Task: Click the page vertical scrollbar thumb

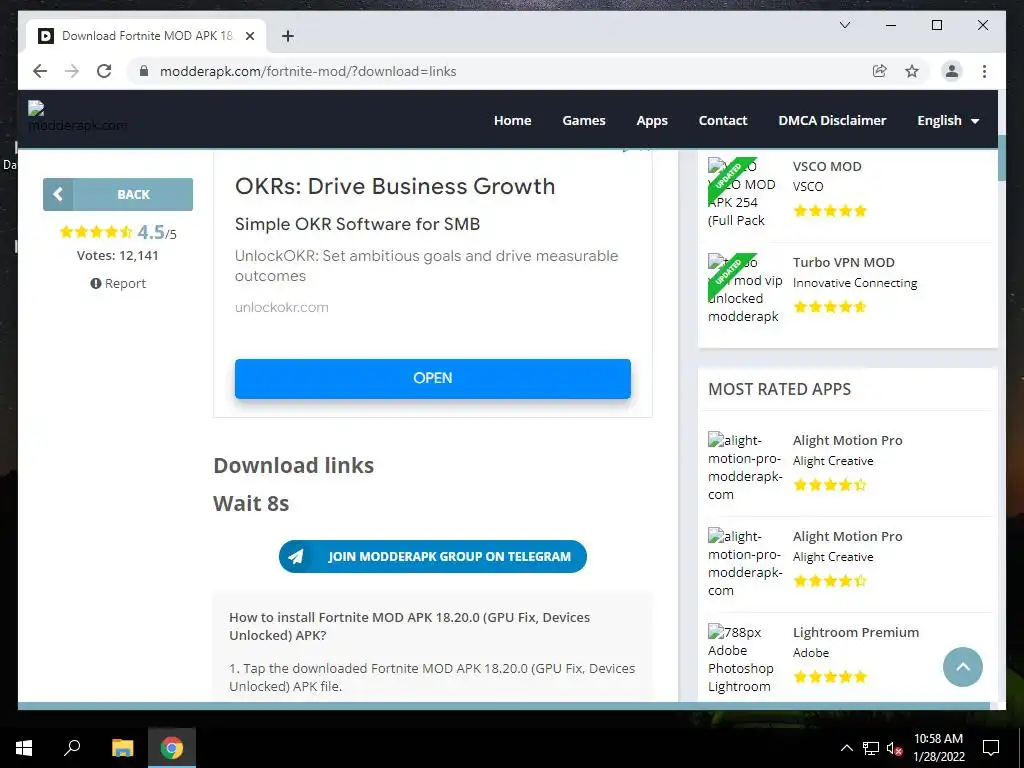Action: (1001, 158)
